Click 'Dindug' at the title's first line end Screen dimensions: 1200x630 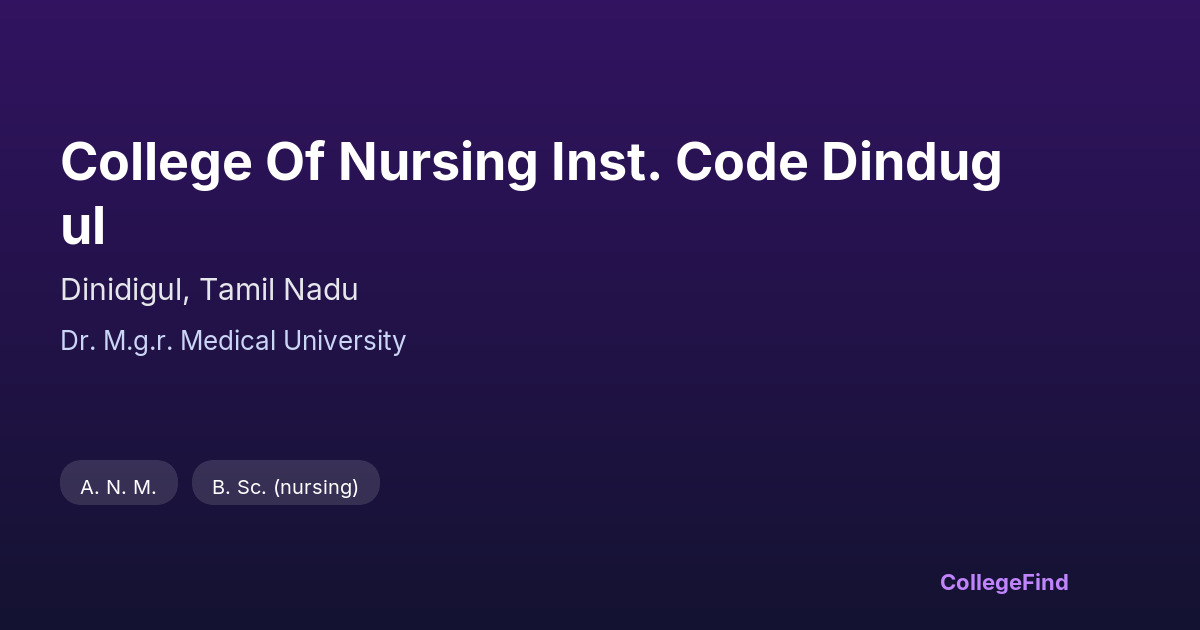click(911, 162)
